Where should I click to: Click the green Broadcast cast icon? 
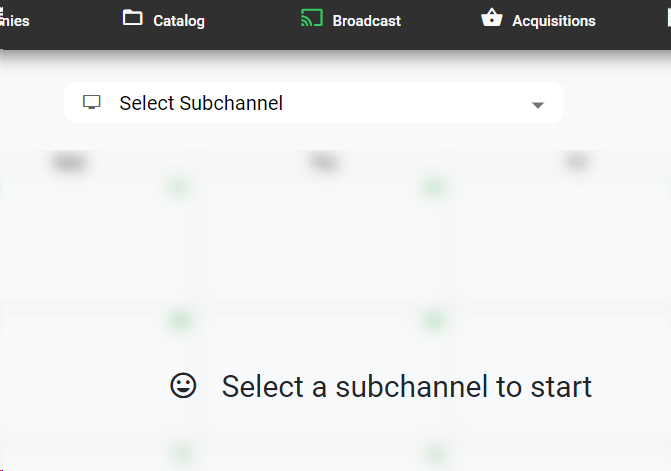click(312, 18)
